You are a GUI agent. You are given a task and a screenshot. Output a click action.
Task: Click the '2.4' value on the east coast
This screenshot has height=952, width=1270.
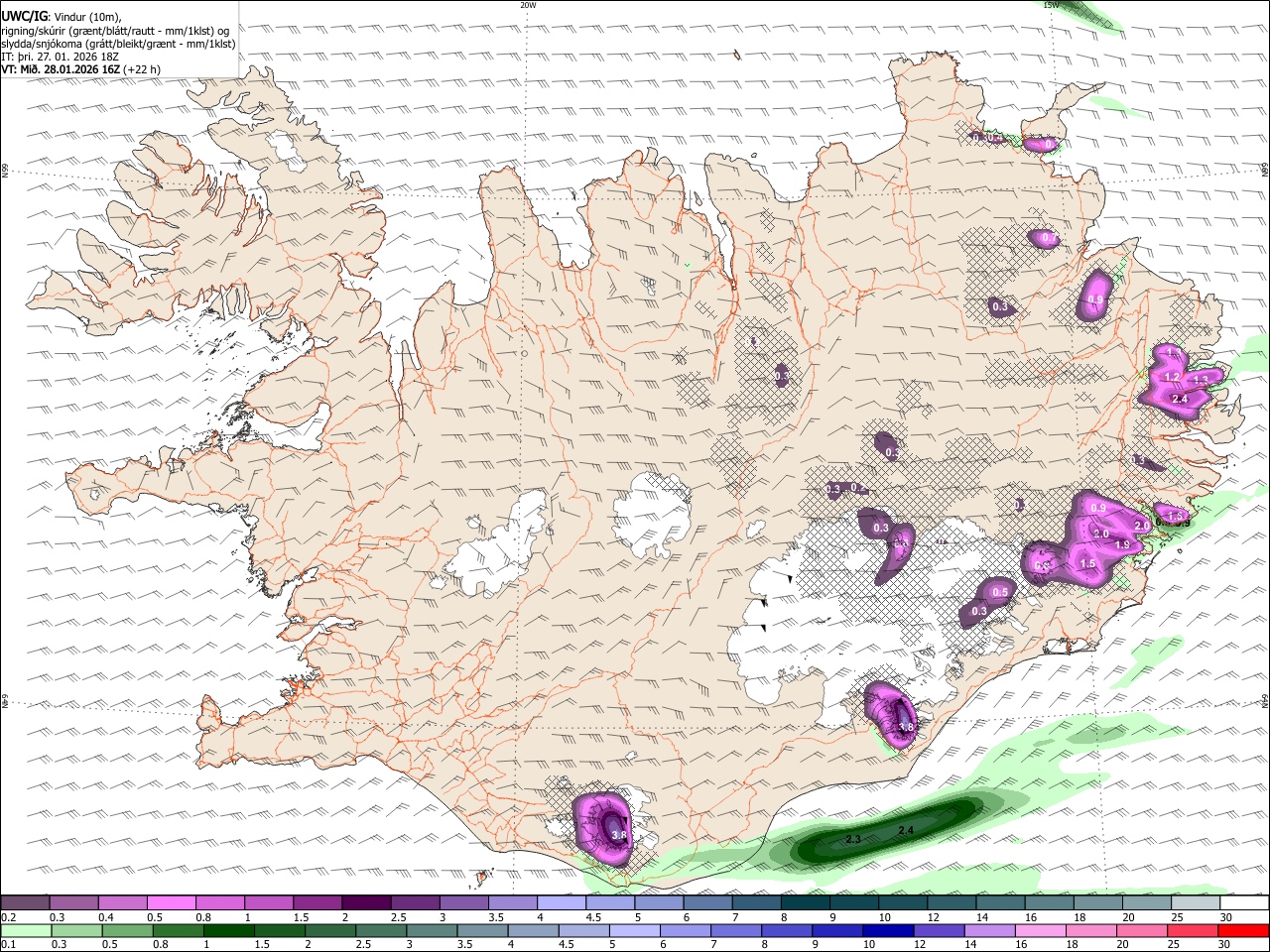[1180, 399]
